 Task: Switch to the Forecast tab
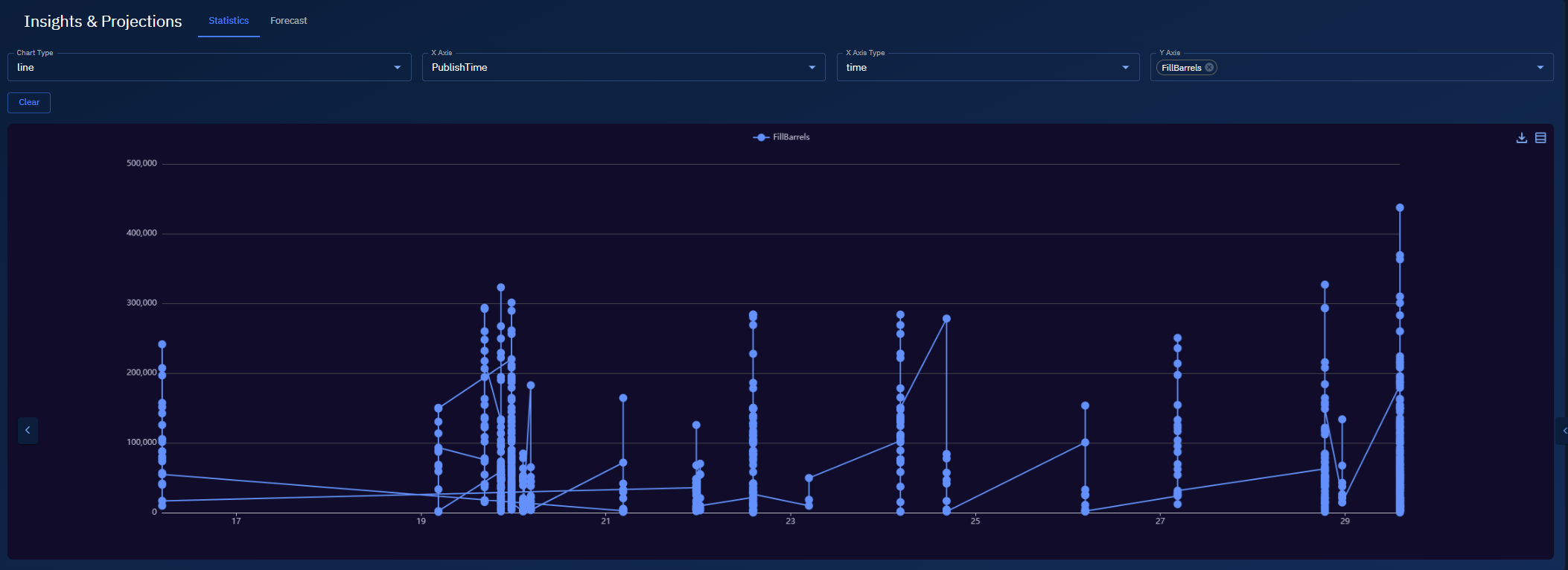point(288,21)
